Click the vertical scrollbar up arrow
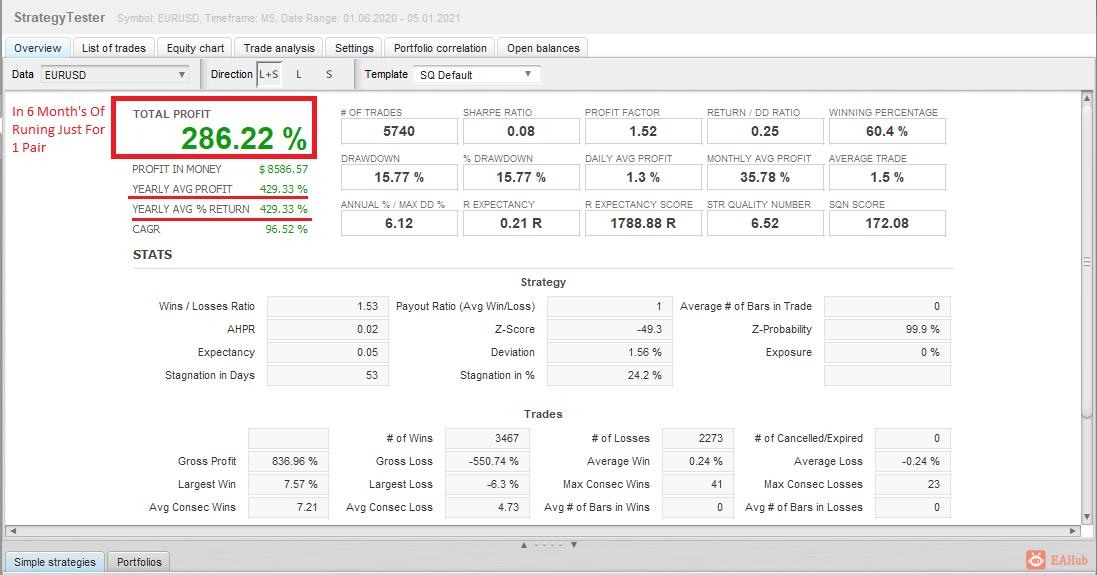The width and height of the screenshot is (1097, 575). coord(1087,97)
